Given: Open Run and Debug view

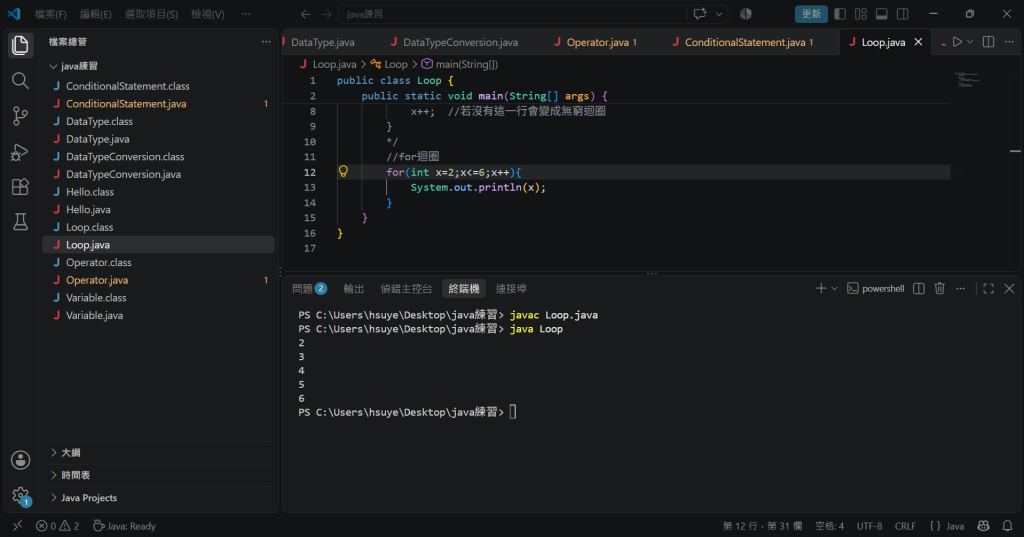Looking at the screenshot, I should point(20,152).
